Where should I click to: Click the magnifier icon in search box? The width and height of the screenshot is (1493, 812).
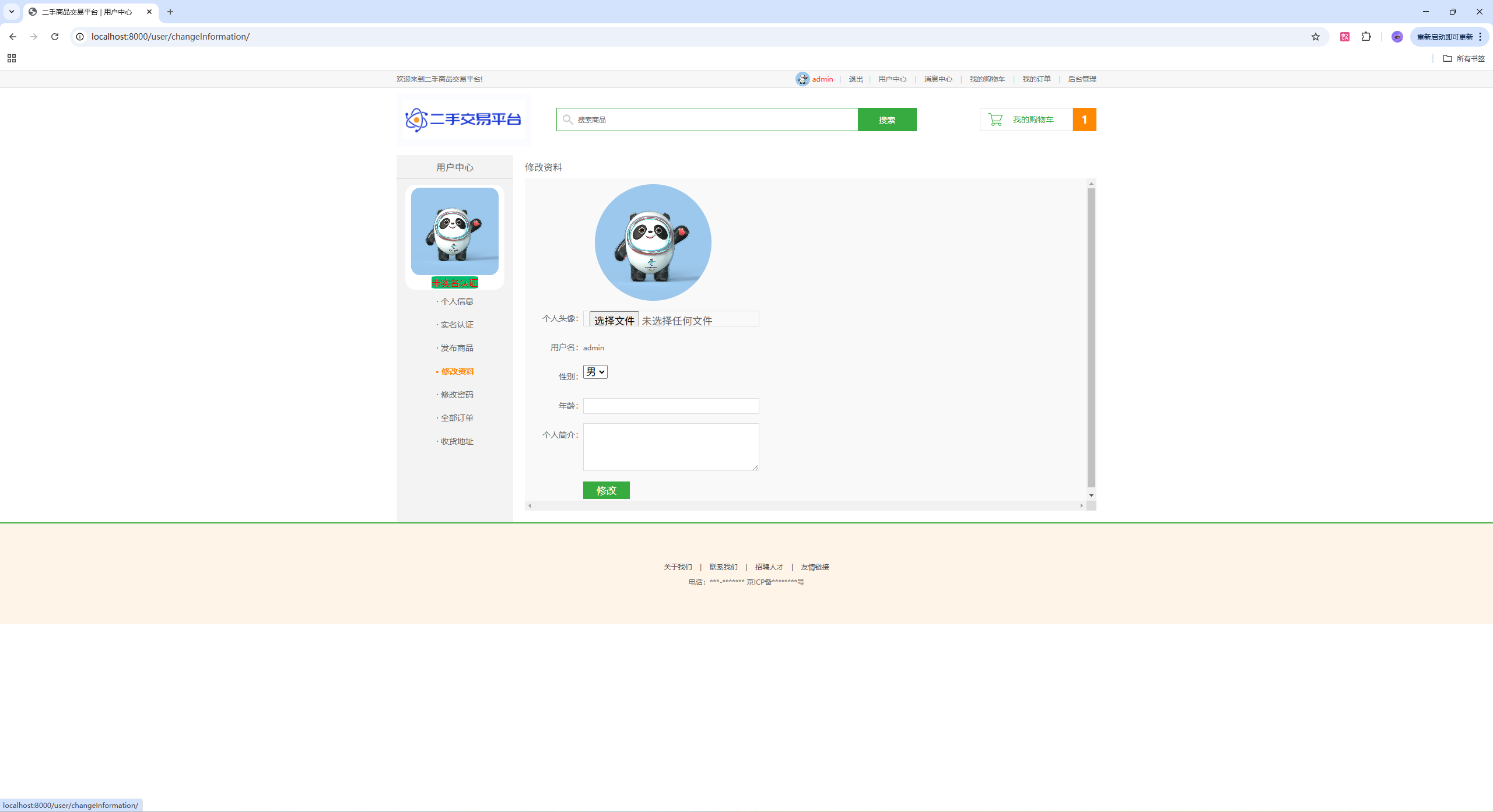567,119
